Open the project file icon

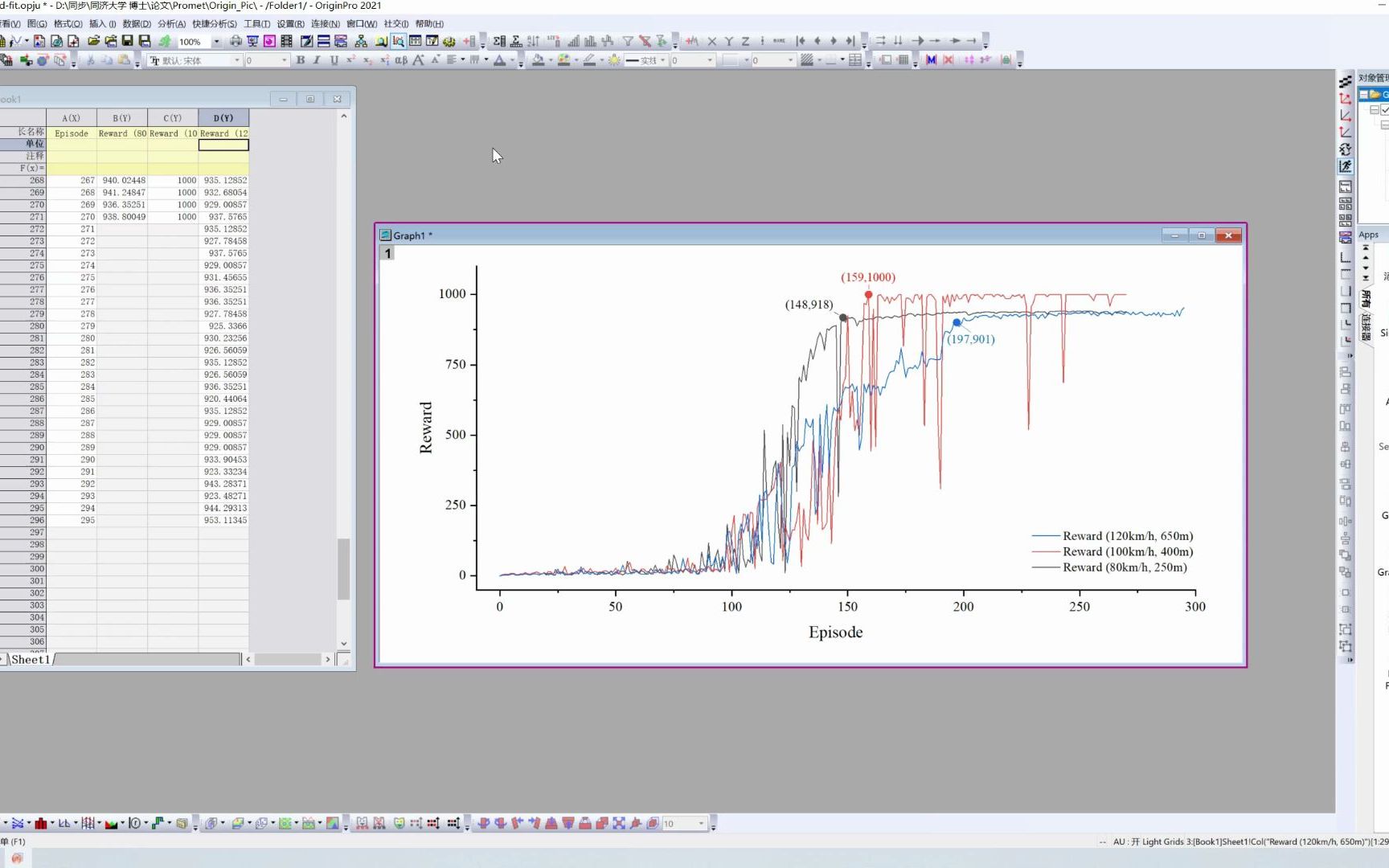click(x=93, y=41)
